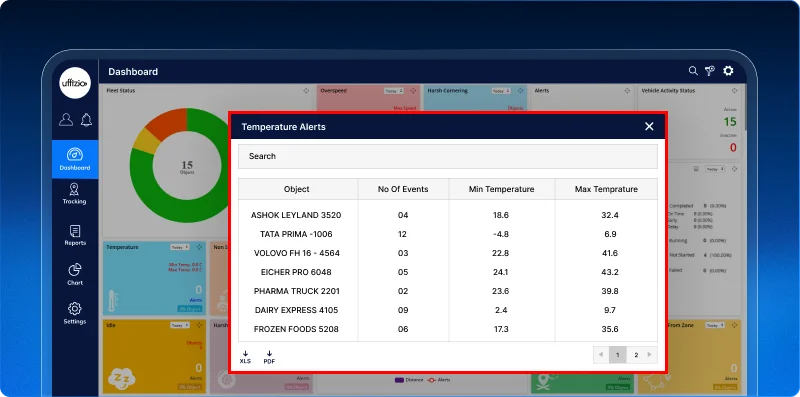
Task: Click the -4.8 min temperature value
Action: pyautogui.click(x=501, y=234)
